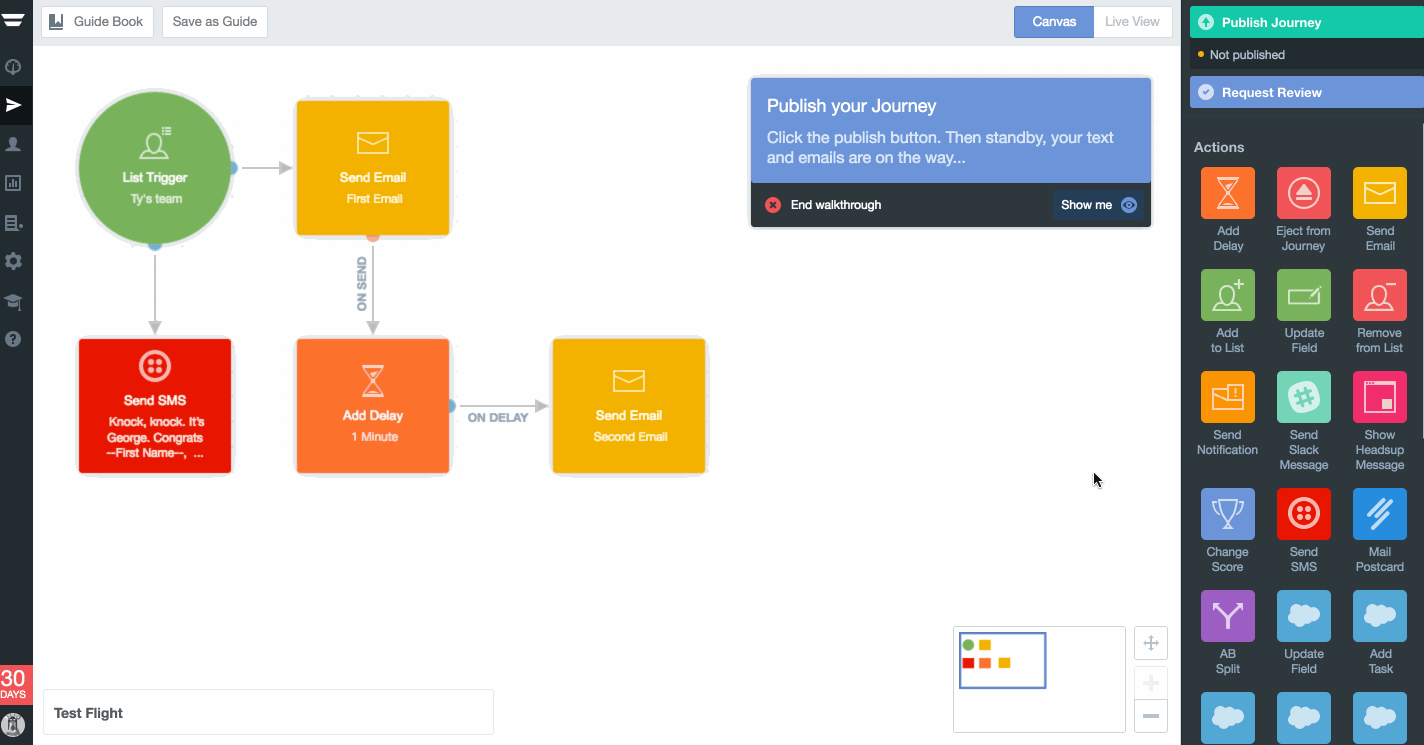The image size is (1424, 745).
Task: Click the Test Flight name field
Action: [x=268, y=712]
